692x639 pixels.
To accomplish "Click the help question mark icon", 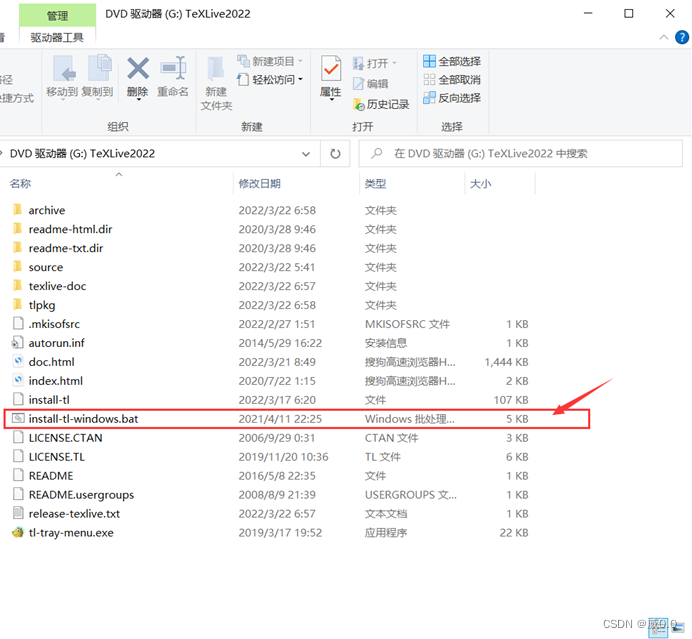I will pyautogui.click(x=682, y=37).
